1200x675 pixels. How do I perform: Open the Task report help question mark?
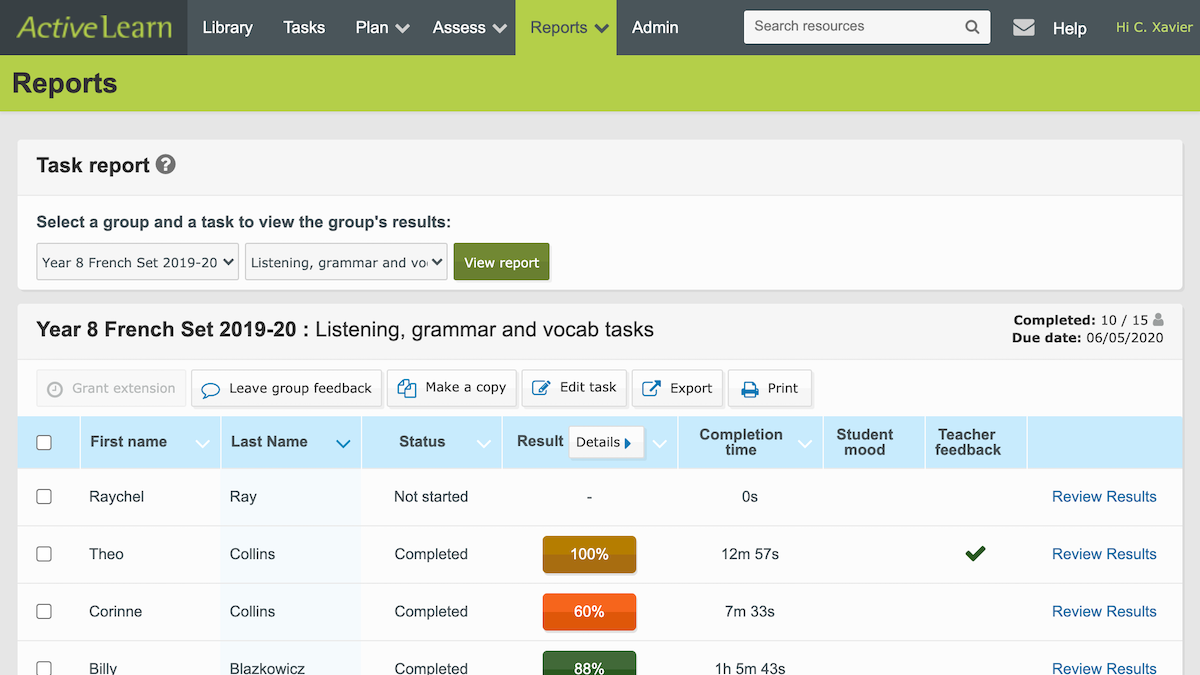point(166,165)
